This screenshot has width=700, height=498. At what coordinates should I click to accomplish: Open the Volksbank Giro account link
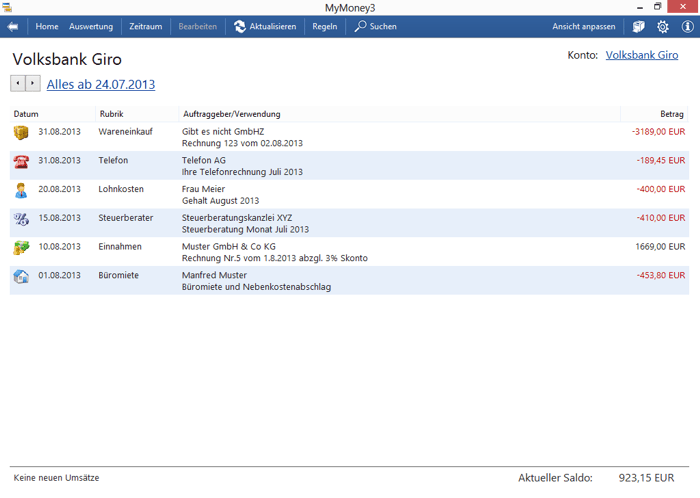click(641, 55)
